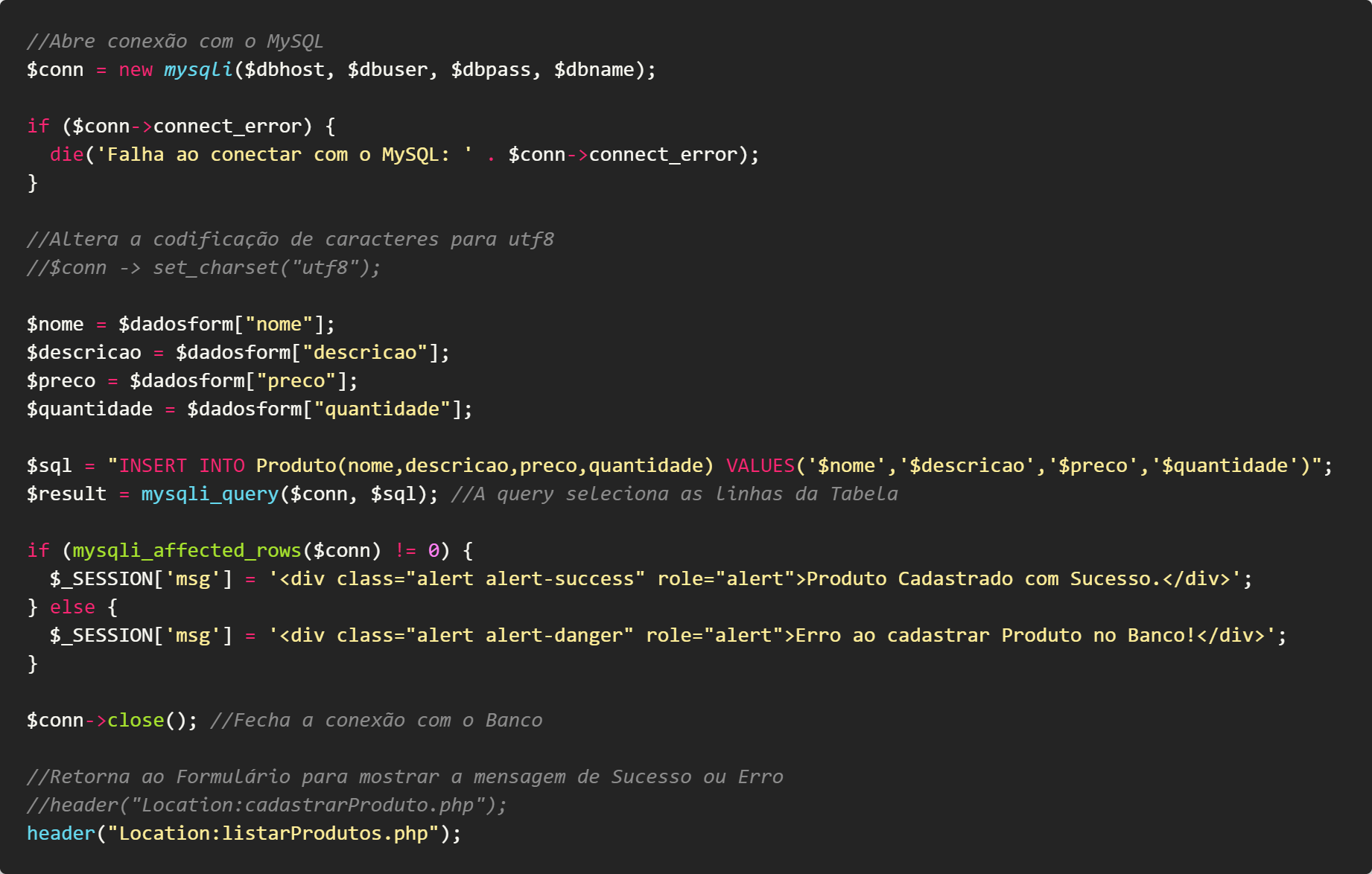The width and height of the screenshot is (1372, 874).
Task: Select the '$dbname' argument
Action: point(594,69)
